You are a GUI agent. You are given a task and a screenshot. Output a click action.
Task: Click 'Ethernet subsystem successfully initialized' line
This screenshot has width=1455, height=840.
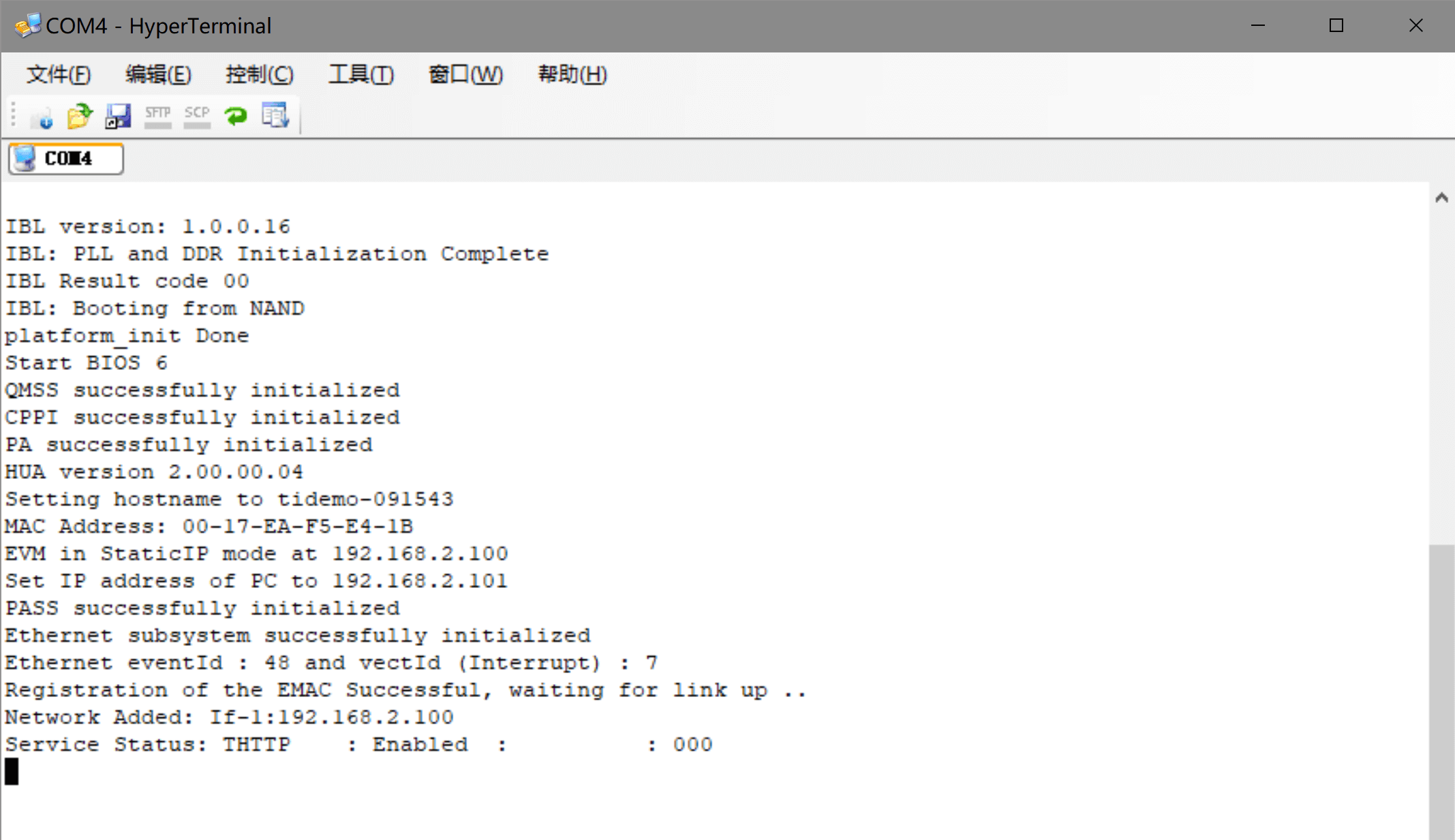click(x=298, y=636)
